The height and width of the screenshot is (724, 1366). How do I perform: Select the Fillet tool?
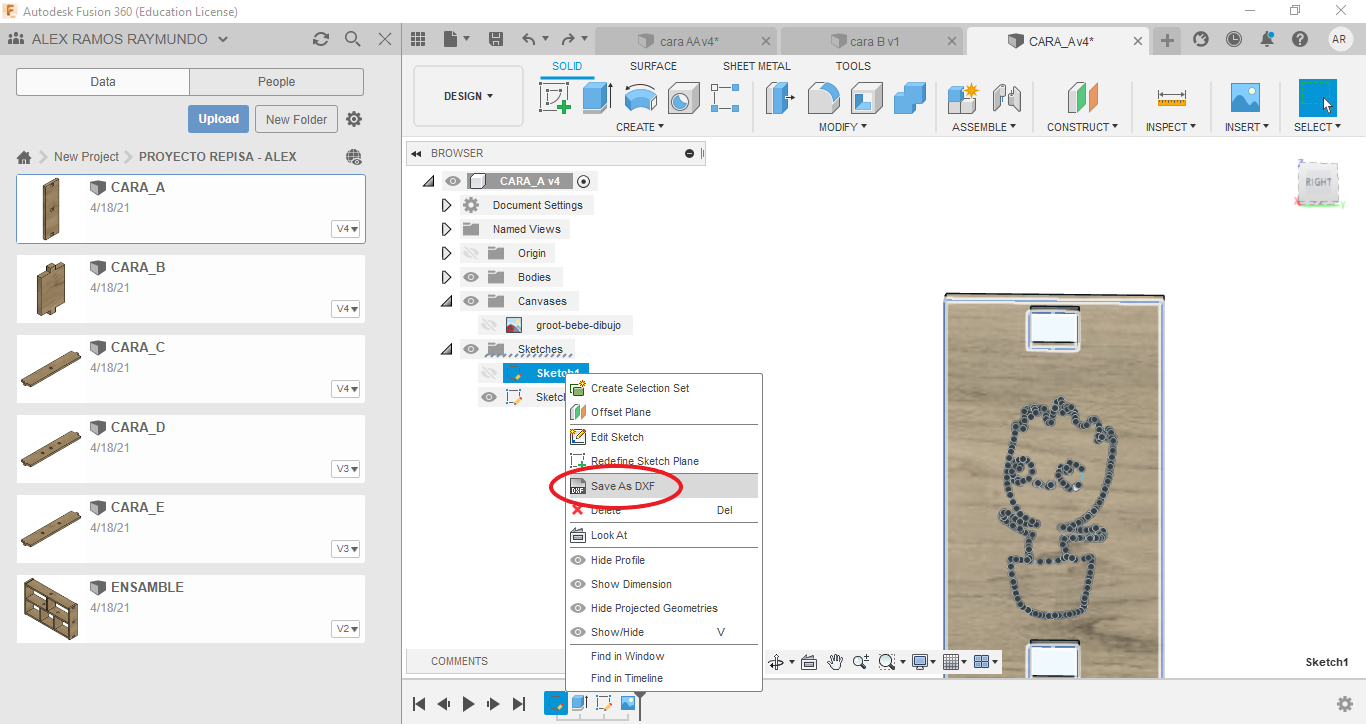coord(823,98)
